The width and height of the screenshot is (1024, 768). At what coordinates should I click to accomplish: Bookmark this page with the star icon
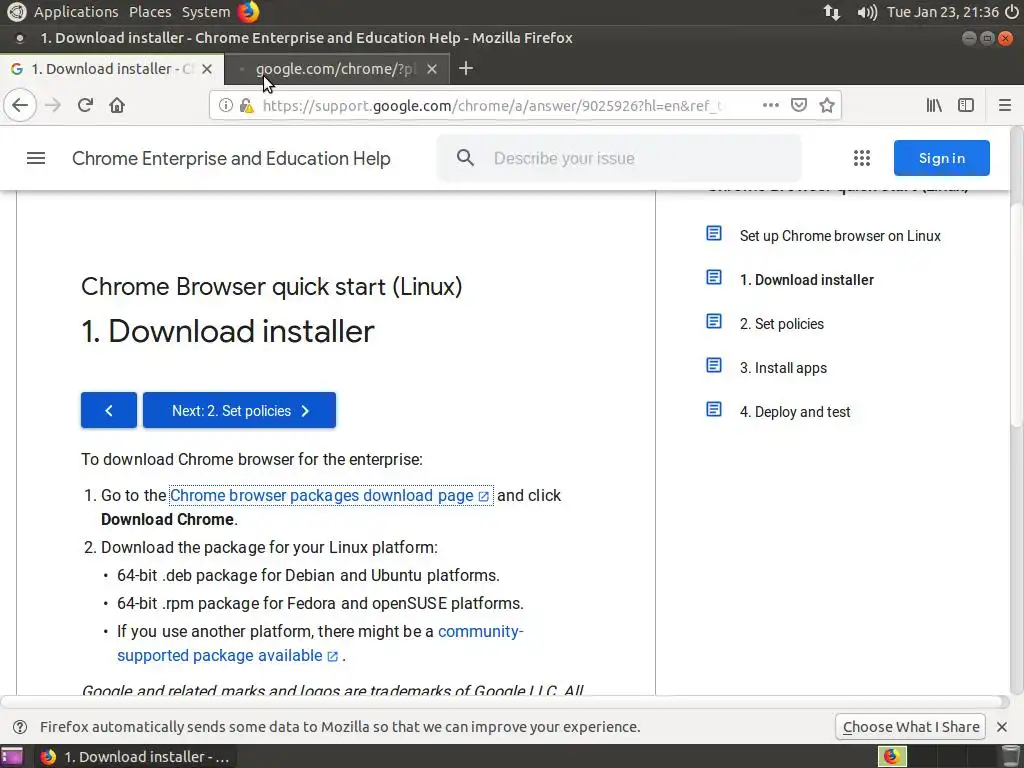(827, 105)
